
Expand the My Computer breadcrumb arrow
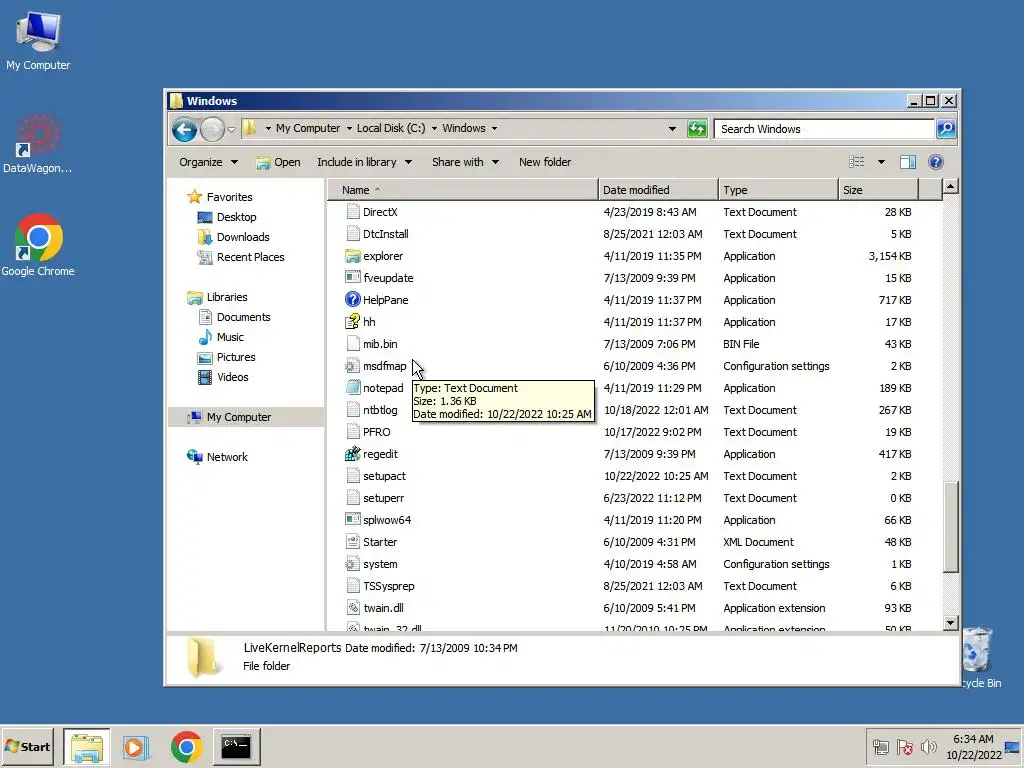(349, 129)
